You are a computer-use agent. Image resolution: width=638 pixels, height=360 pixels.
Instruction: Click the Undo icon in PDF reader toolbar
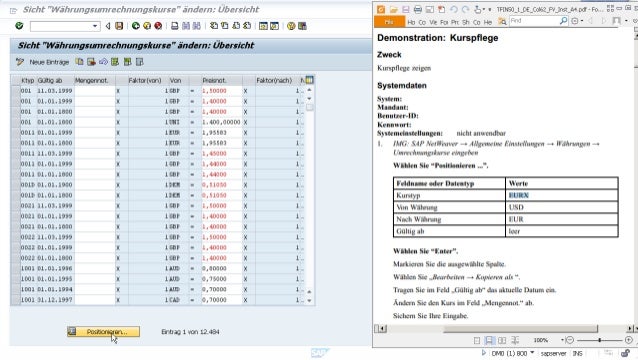tap(454, 9)
